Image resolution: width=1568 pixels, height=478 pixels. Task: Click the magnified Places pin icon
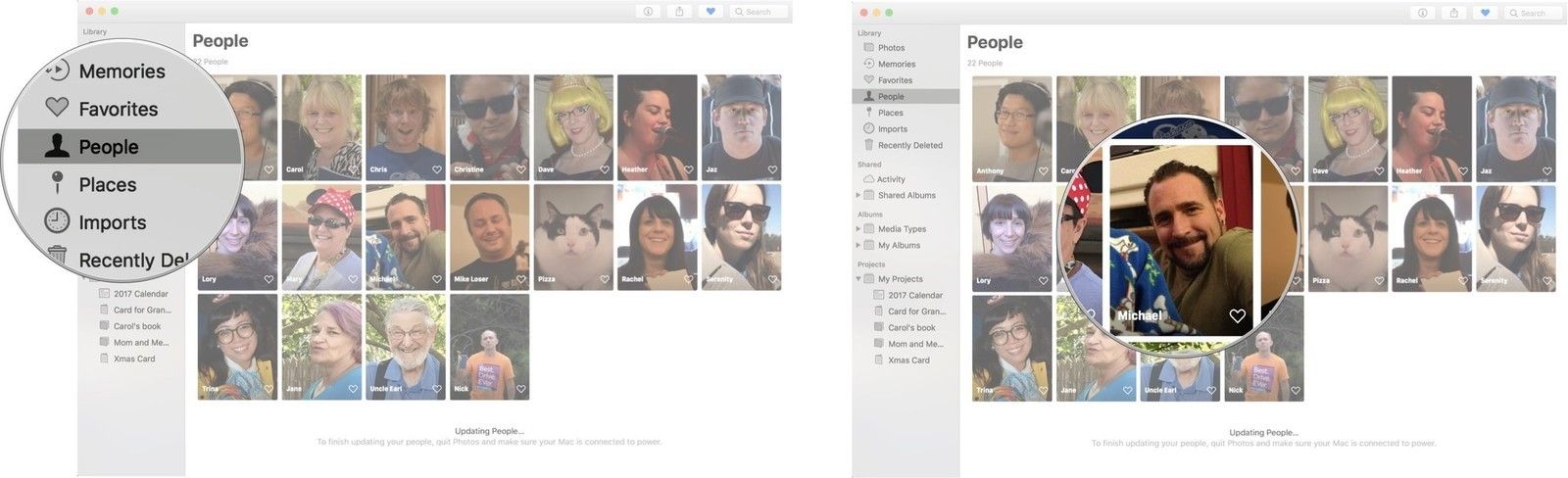[58, 183]
